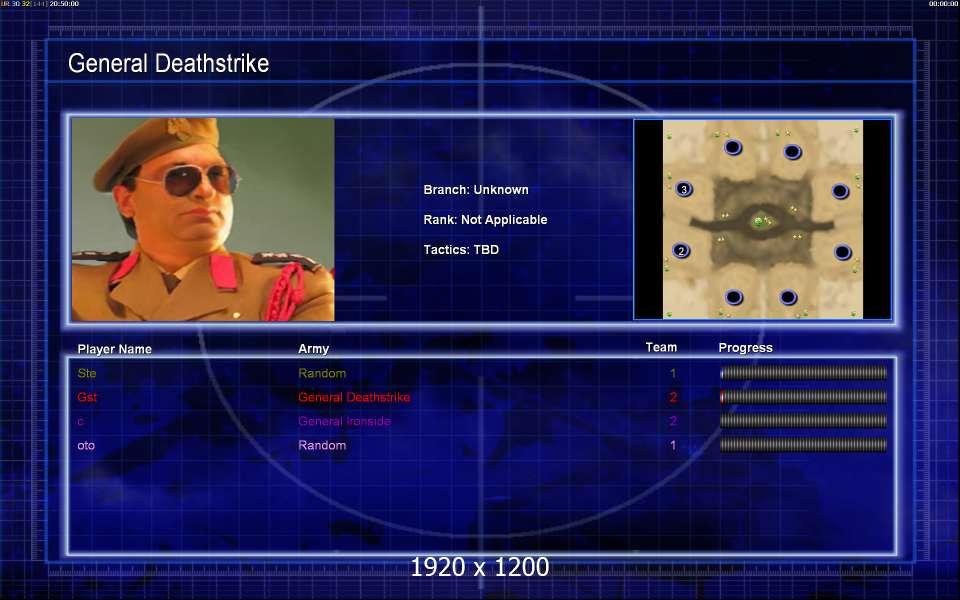960x600 pixels.
Task: Click team number of player oto
Action: 673,445
